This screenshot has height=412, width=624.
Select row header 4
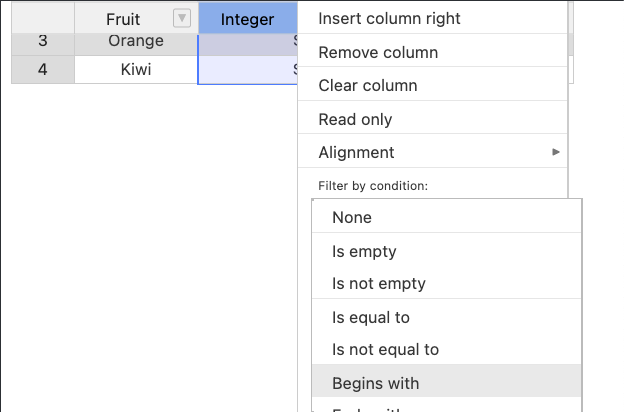click(43, 69)
